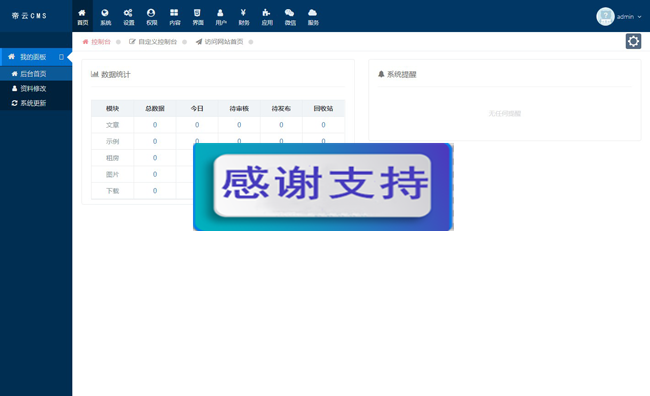The width and height of the screenshot is (650, 396).
Task: Open 租房 row's 总数据 count
Action: 155,158
